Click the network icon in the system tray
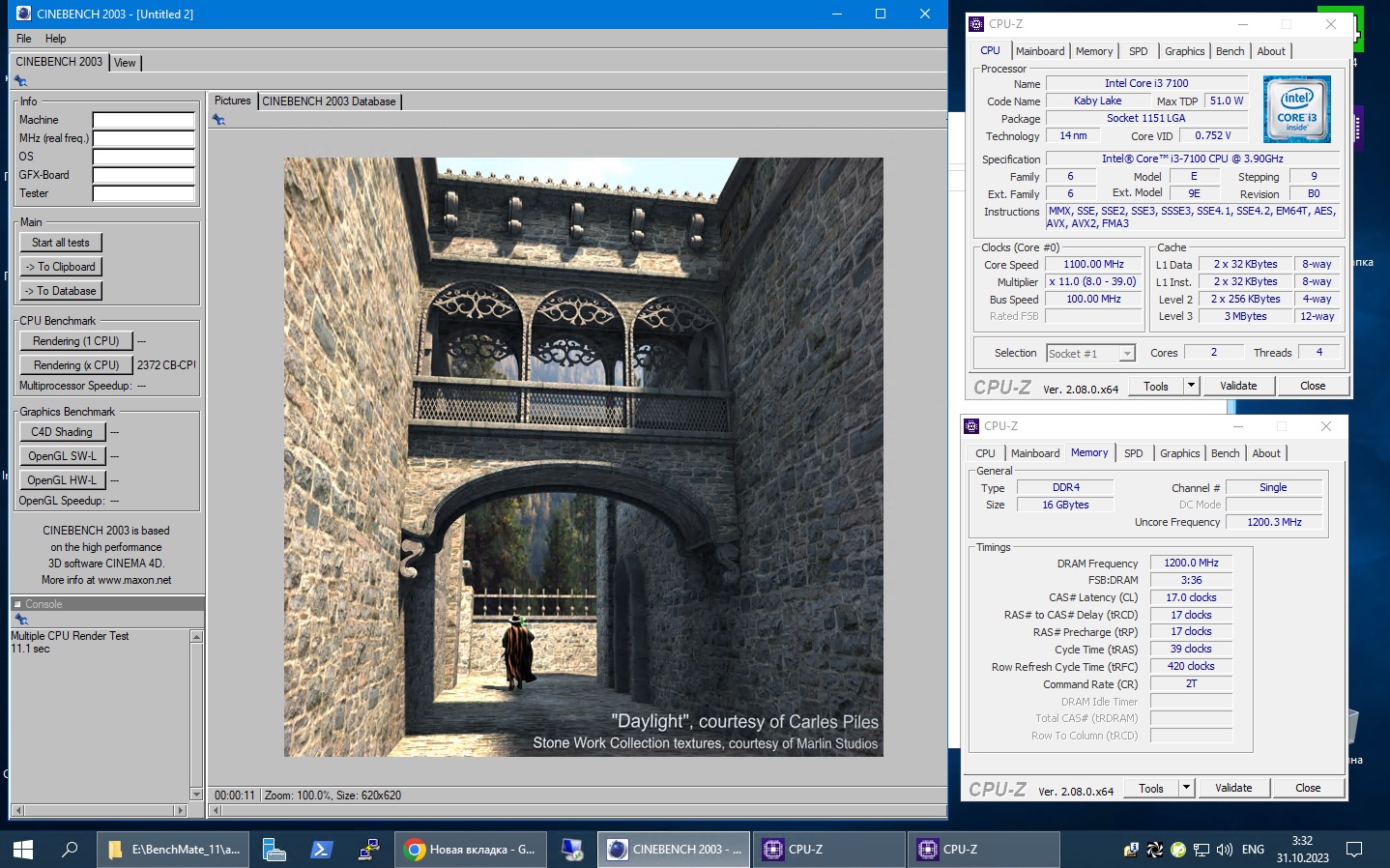 coord(1202,850)
